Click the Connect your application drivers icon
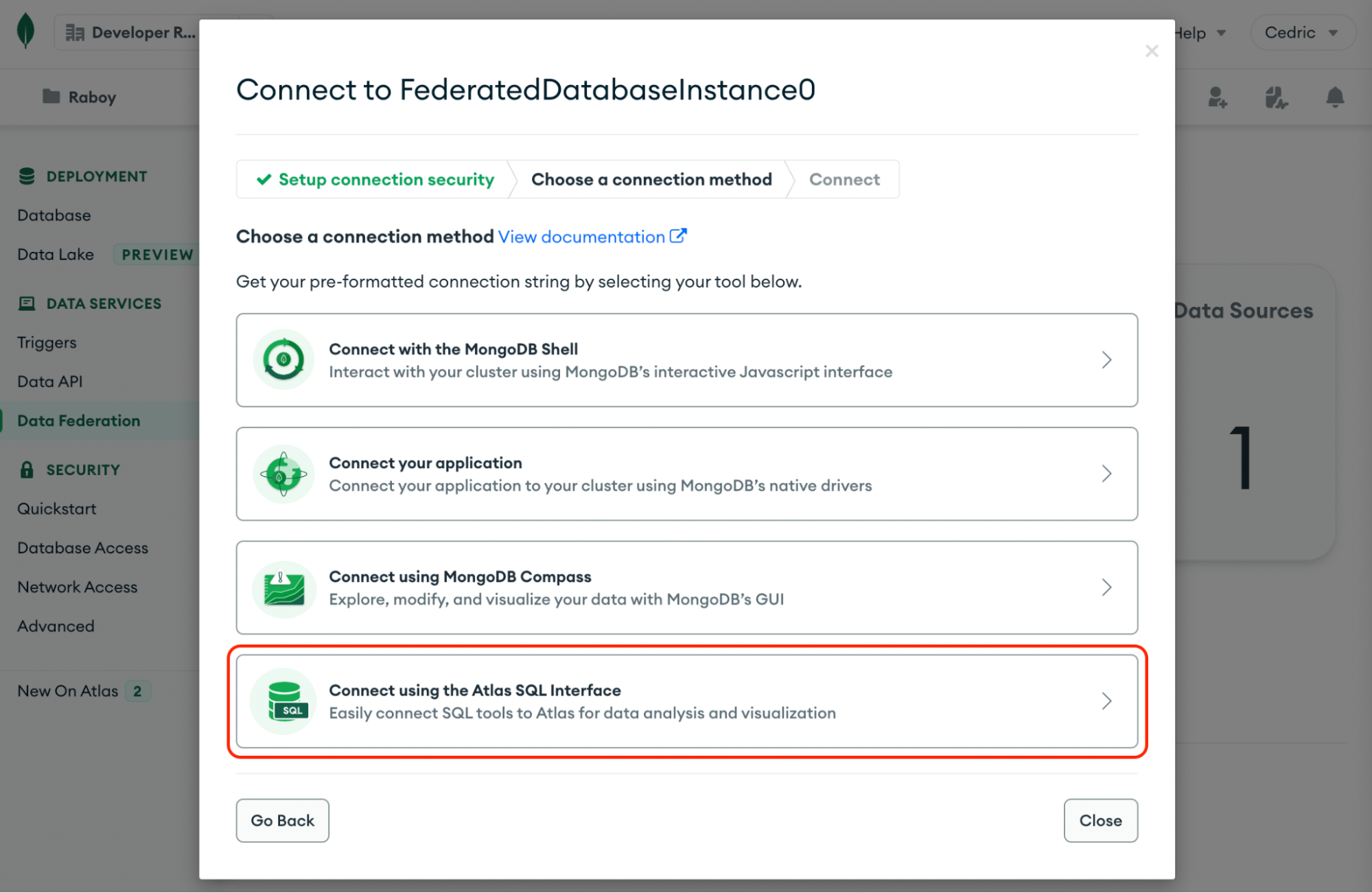1372x893 pixels. 283,474
